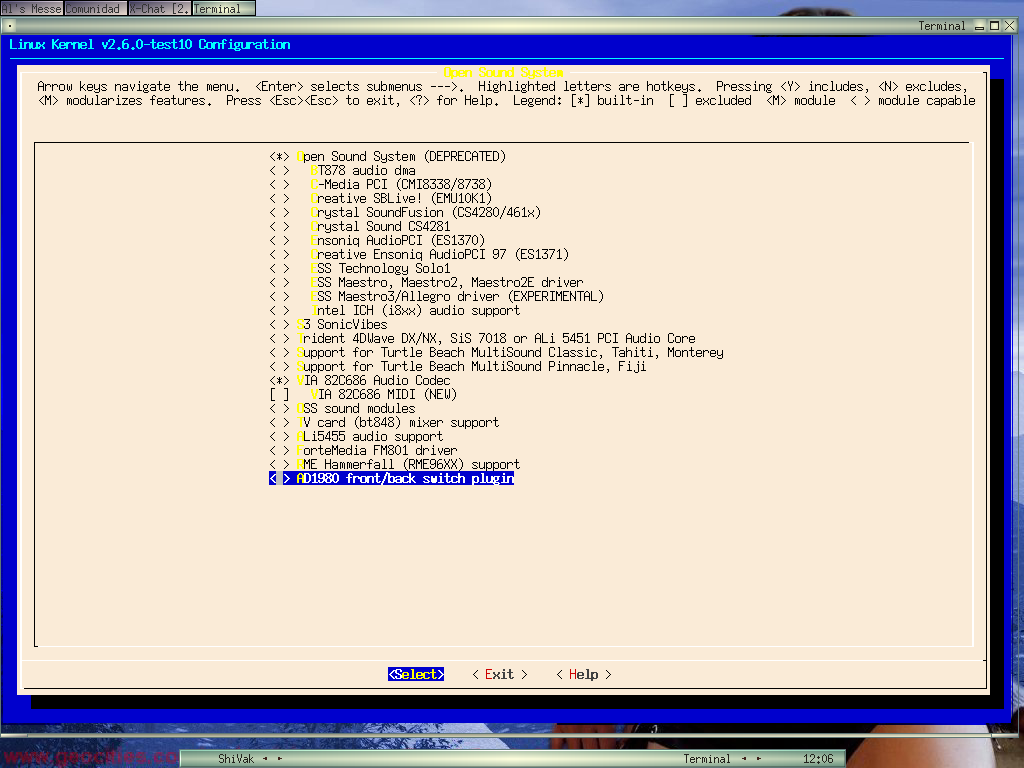1024x768 pixels.
Task: Click the <Select> button
Action: [x=416, y=675]
